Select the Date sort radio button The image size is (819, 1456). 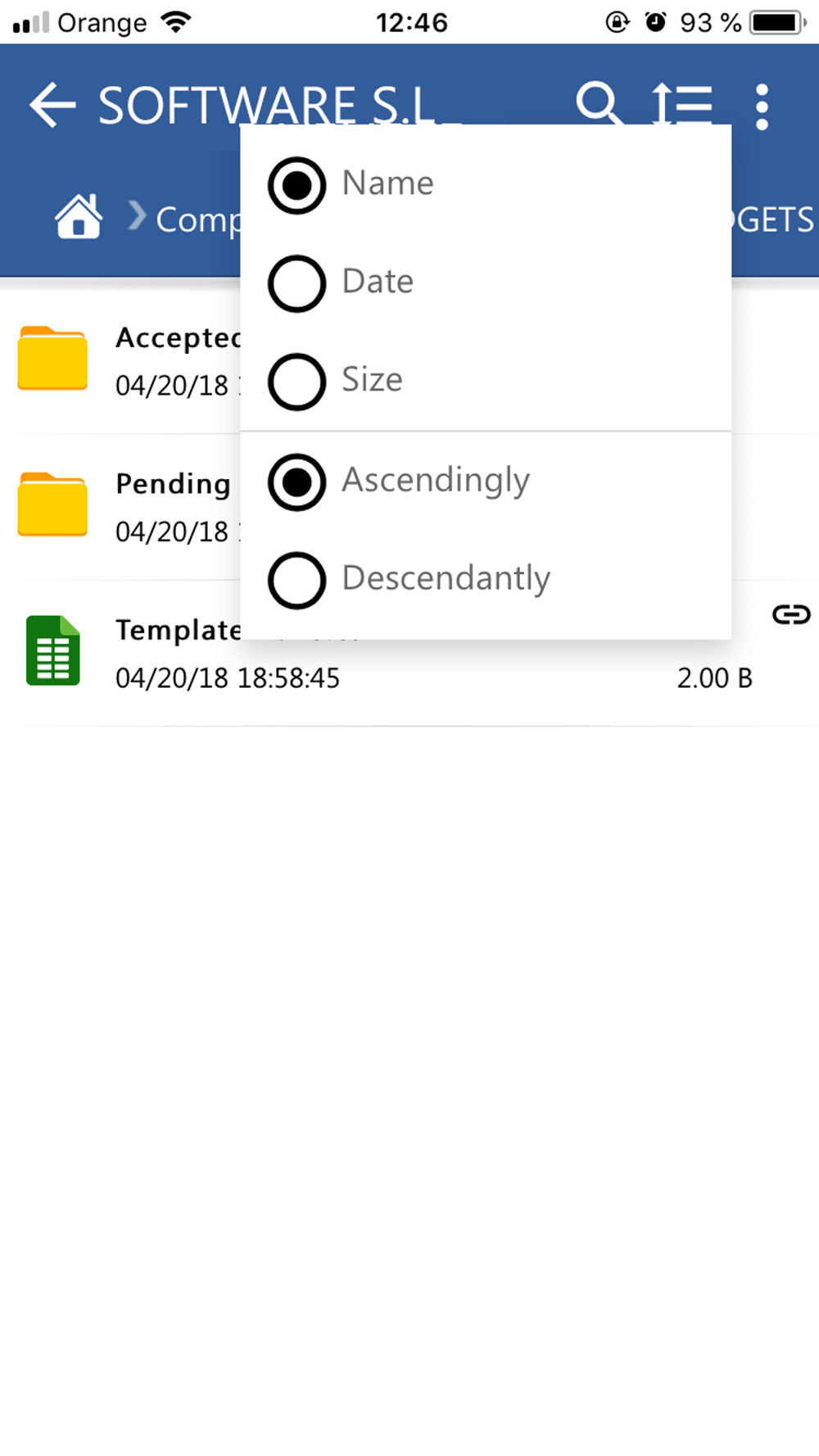tap(296, 283)
